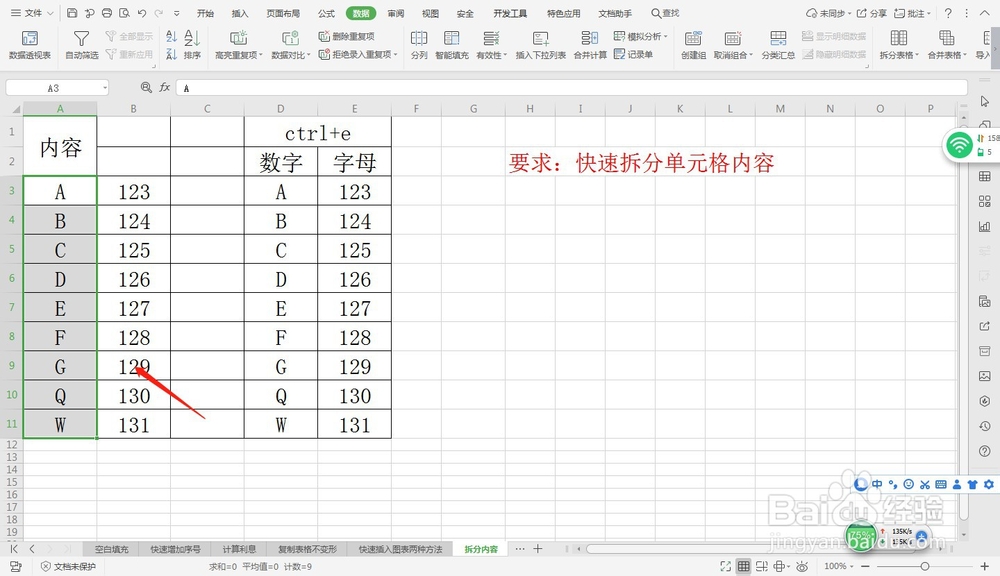
Task: Zoom out with the minus button
Action: (865, 566)
